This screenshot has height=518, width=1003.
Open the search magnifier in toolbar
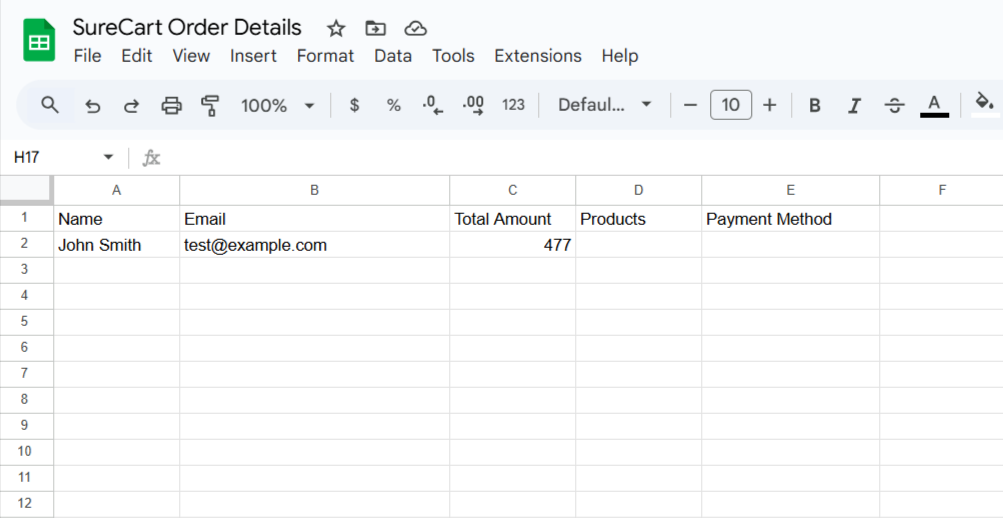50,105
